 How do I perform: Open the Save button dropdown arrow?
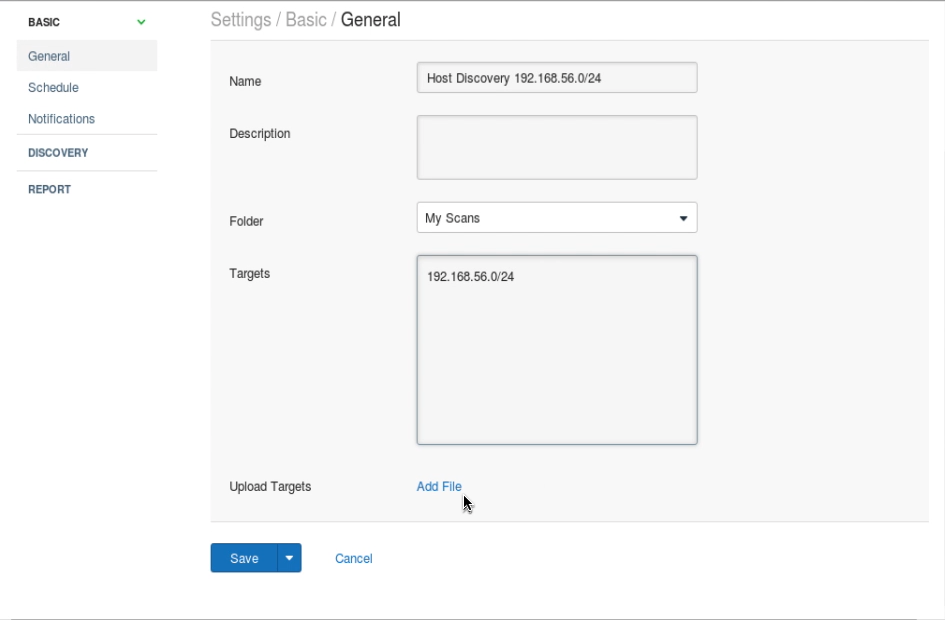[289, 558]
